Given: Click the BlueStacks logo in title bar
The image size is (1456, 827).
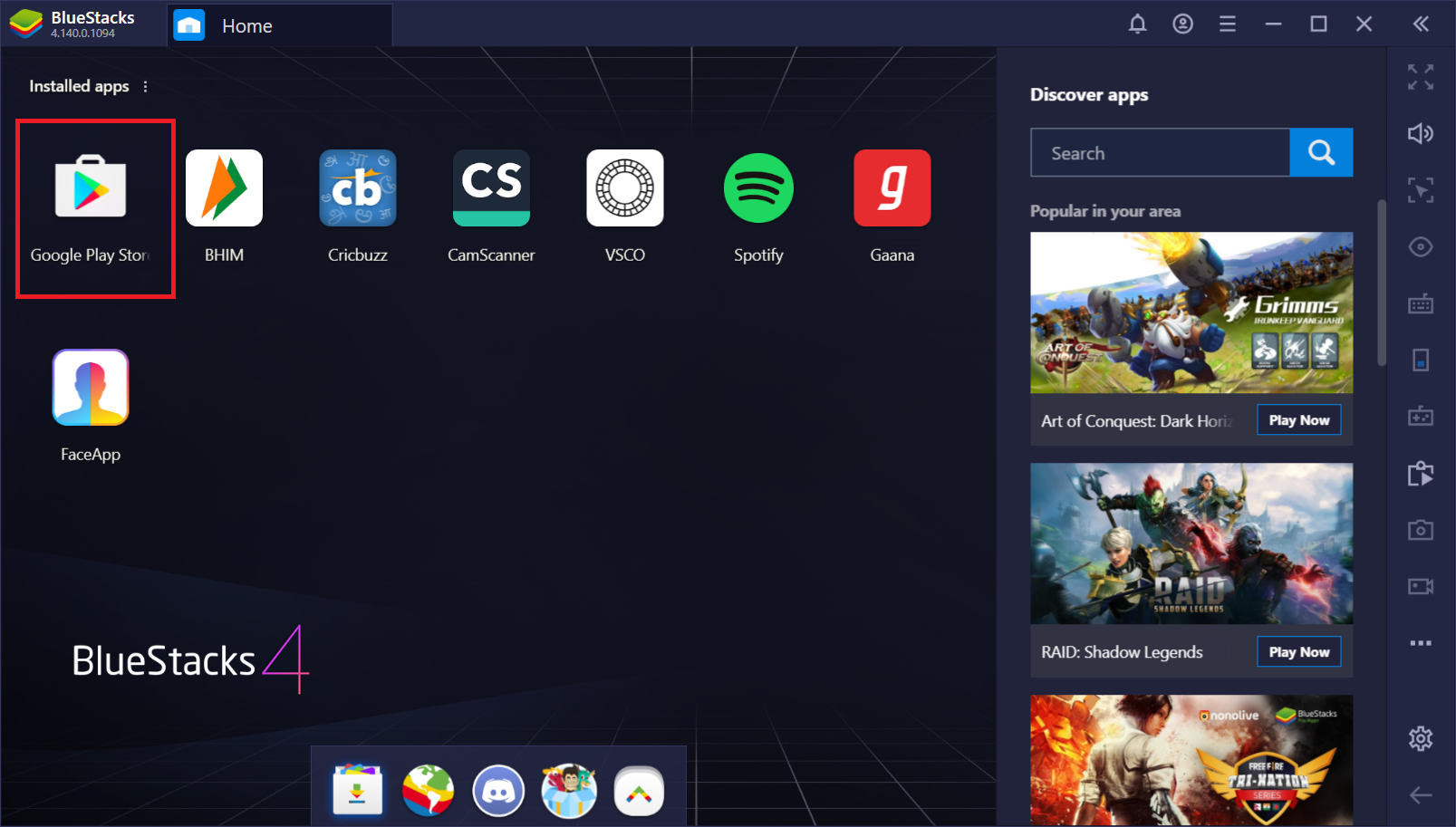Looking at the screenshot, I should [x=25, y=24].
